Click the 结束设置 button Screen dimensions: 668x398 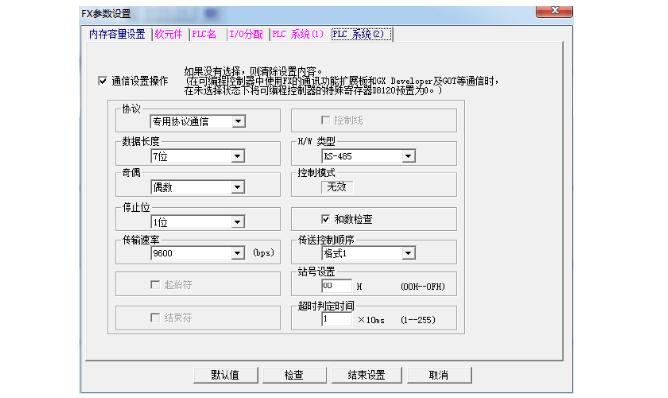366,375
